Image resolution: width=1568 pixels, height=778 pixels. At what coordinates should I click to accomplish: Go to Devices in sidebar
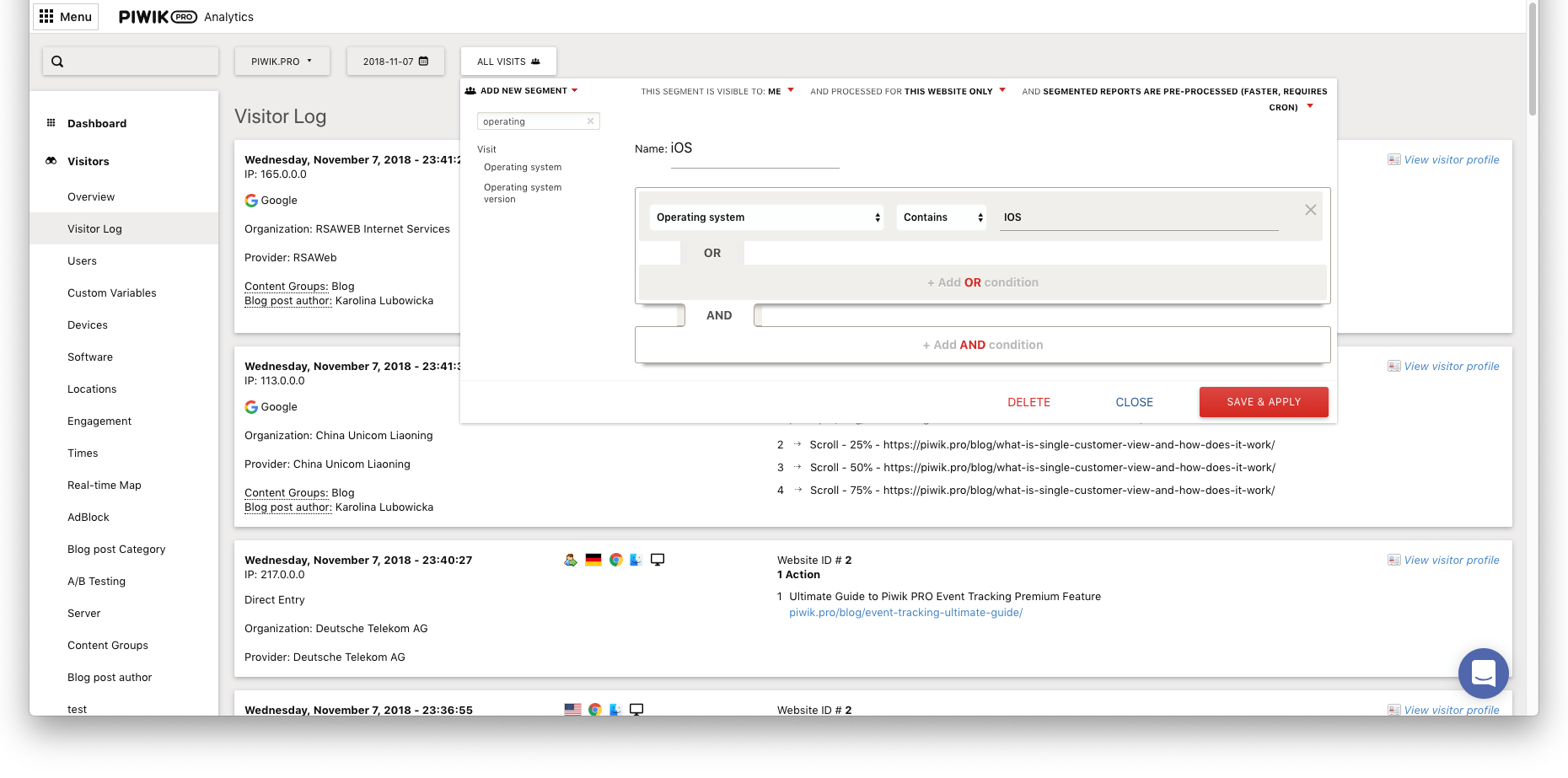point(88,325)
